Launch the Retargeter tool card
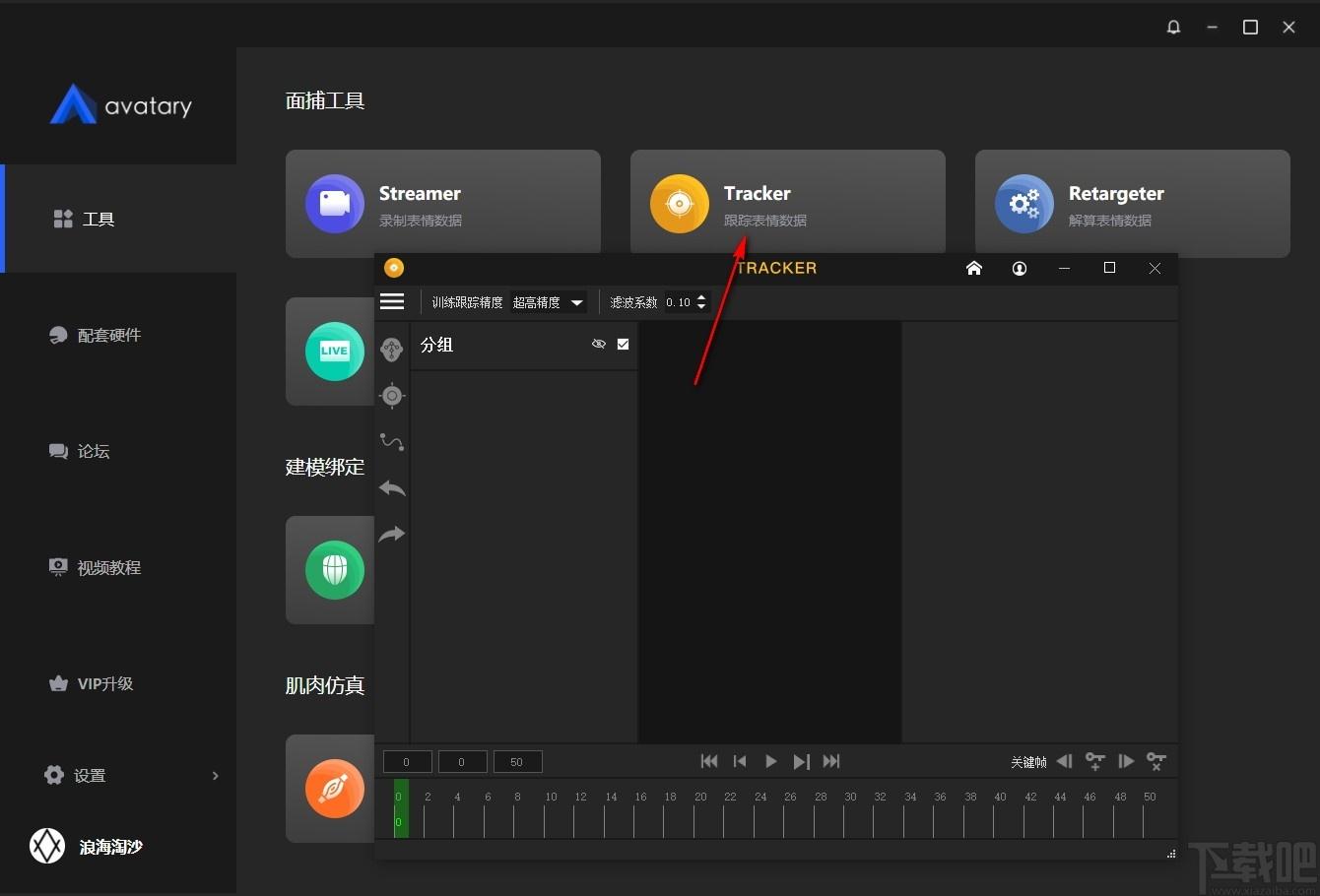1320x896 pixels. pyautogui.click(x=1133, y=204)
